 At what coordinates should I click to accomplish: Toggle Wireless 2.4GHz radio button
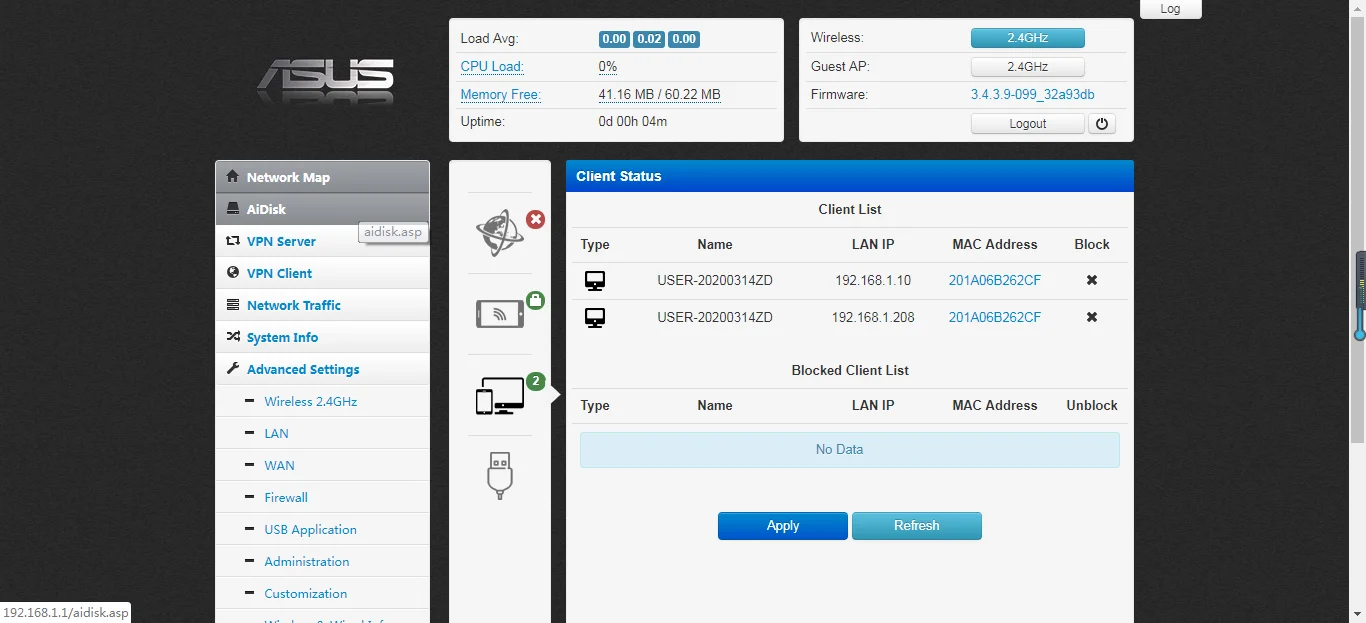pos(1028,38)
